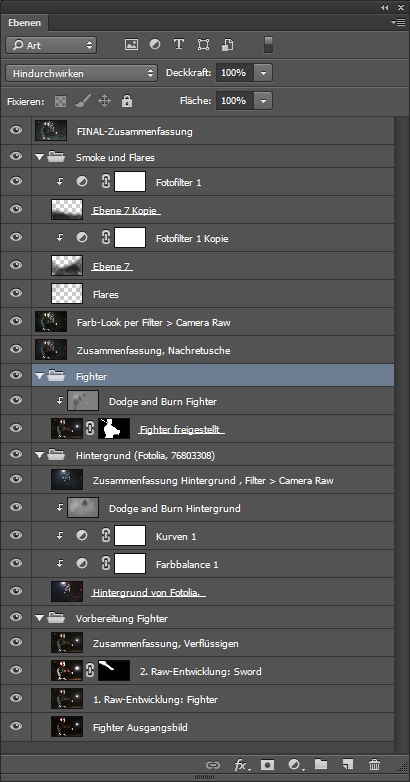Screen dimensions: 410x782
Task: Select the Ebenen panel tab
Action: [x=24, y=23]
